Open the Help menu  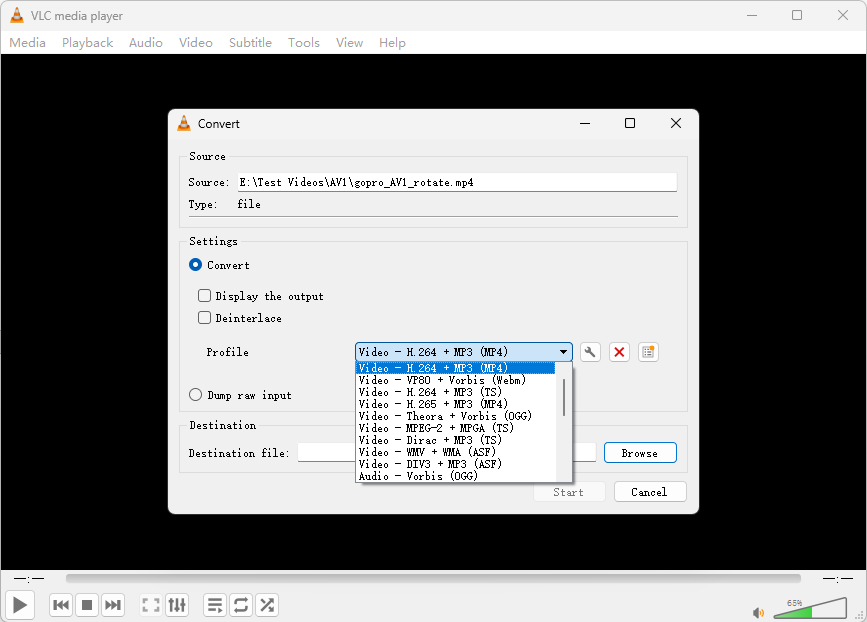[392, 43]
